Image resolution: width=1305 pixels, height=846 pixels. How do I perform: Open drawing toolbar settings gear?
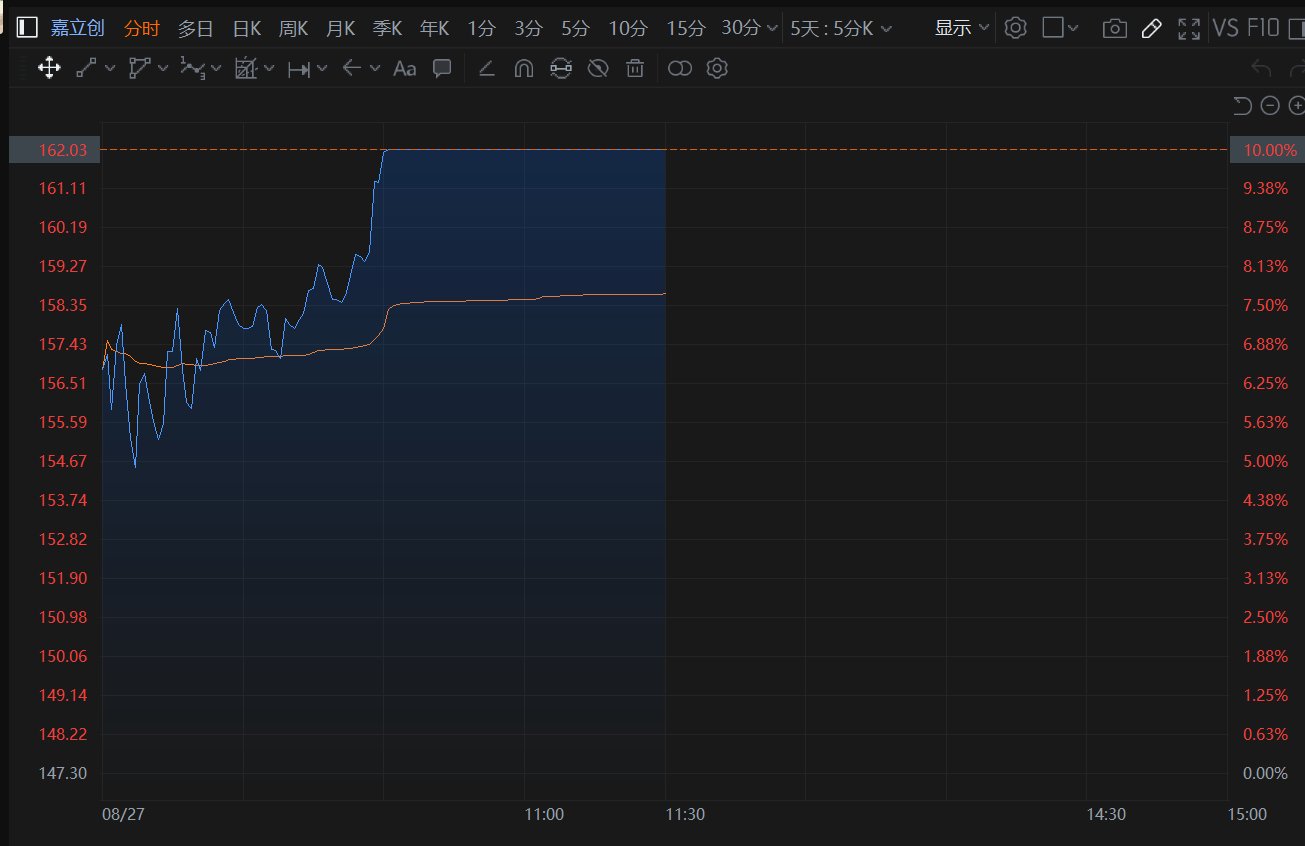point(717,69)
